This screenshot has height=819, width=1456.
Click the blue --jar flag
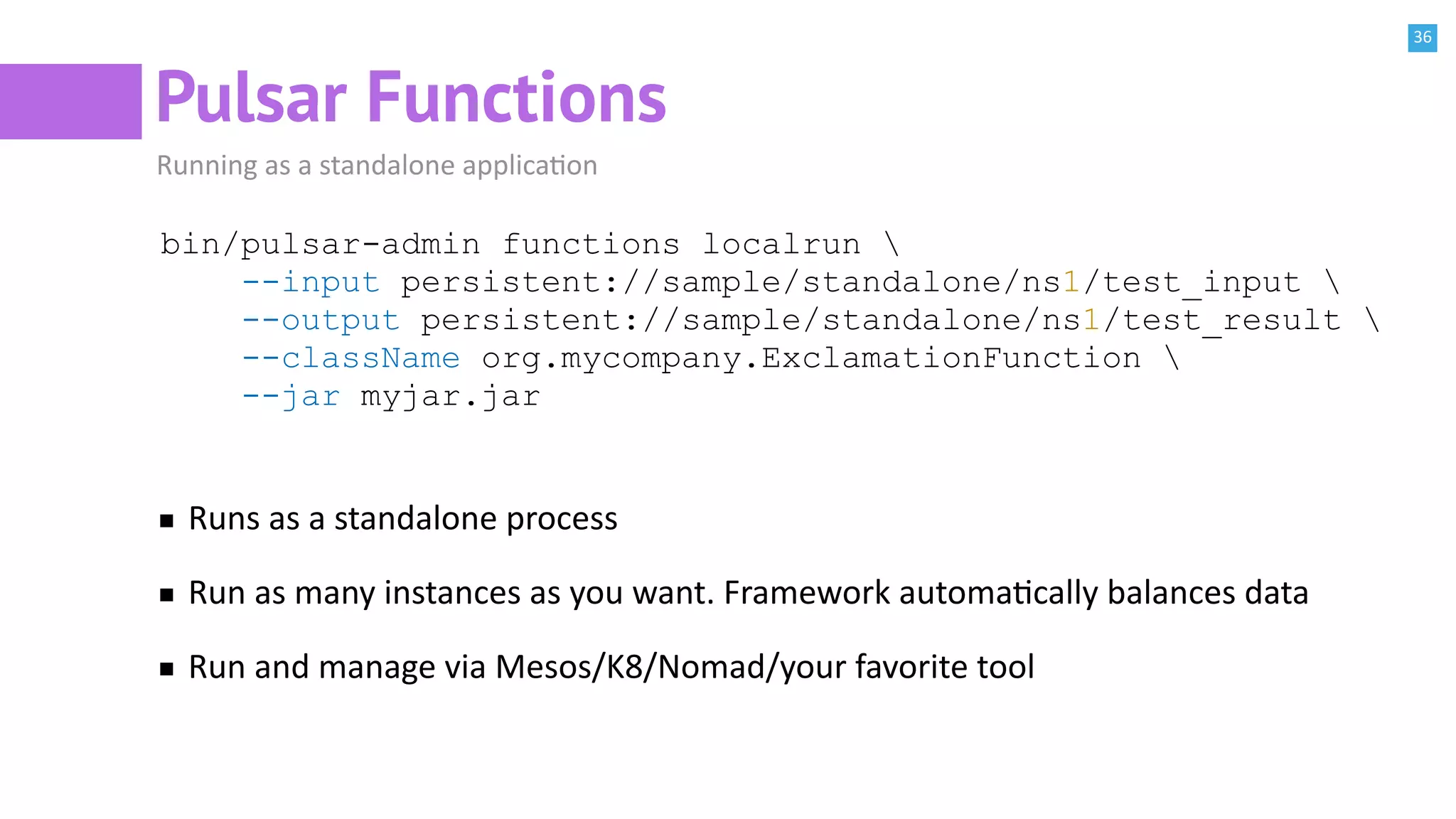coord(291,397)
